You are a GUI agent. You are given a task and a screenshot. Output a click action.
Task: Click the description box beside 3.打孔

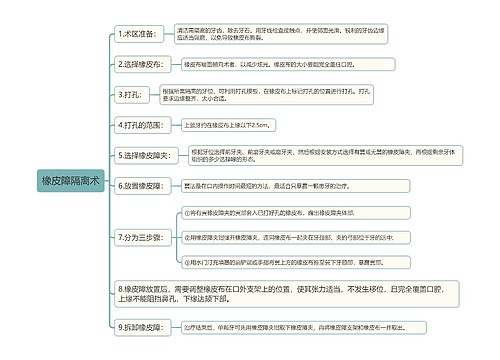click(267, 95)
